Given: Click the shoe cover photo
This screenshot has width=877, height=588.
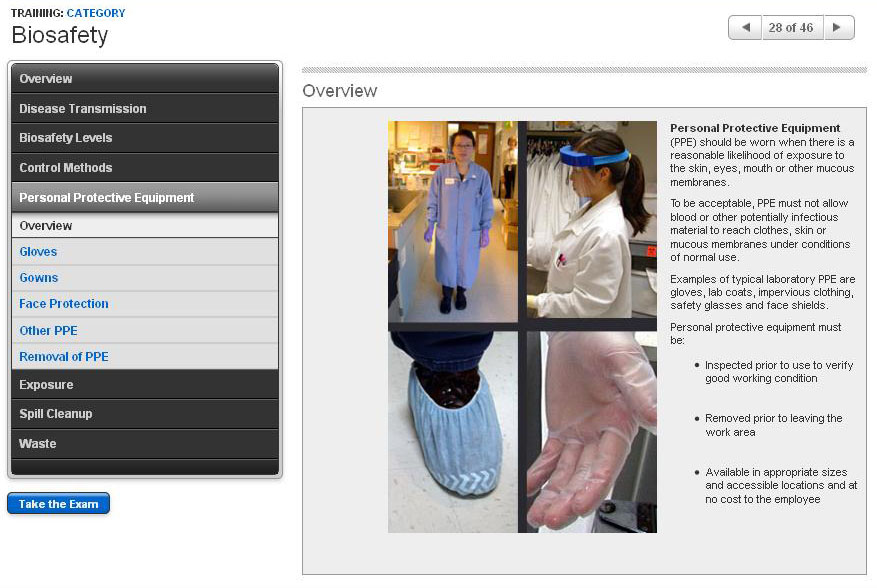Looking at the screenshot, I should pyautogui.click(x=452, y=431).
